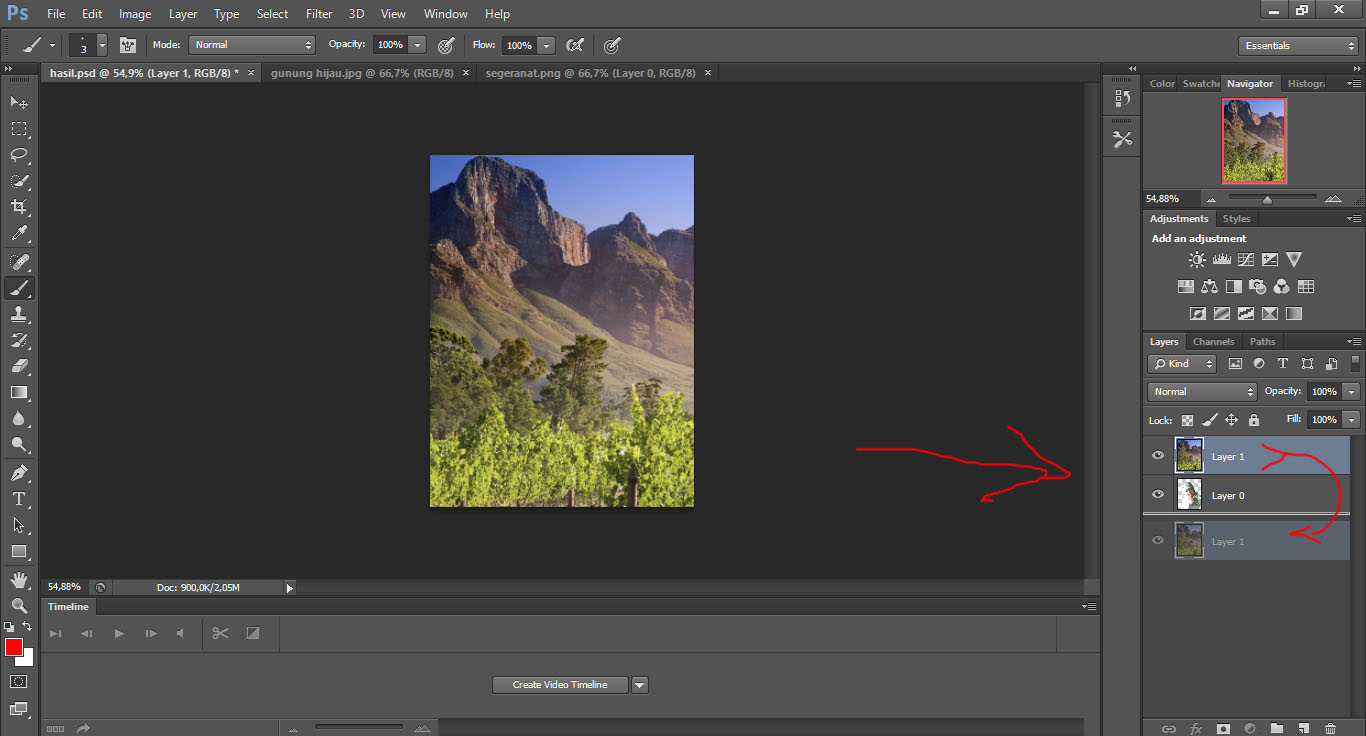Select the Eyedropper tool
This screenshot has width=1366, height=736.
point(19,234)
